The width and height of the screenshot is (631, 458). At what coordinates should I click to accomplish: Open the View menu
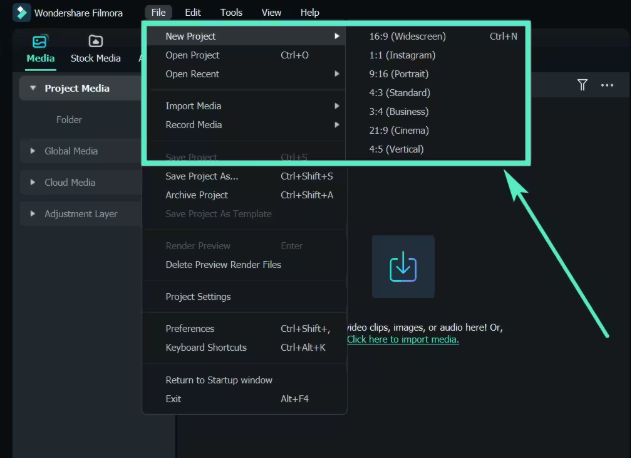coord(271,12)
